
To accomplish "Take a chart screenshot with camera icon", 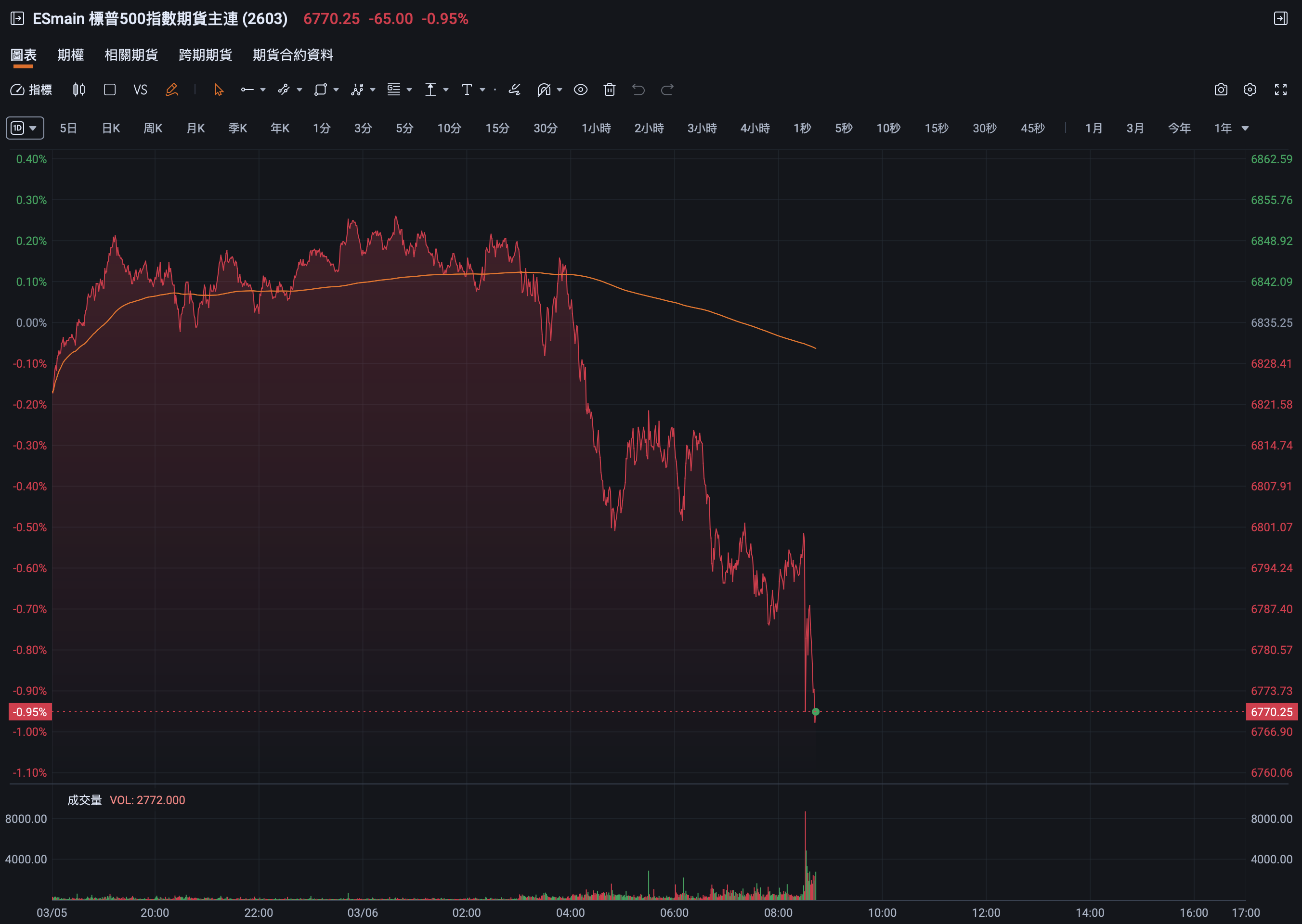I will point(1221,90).
